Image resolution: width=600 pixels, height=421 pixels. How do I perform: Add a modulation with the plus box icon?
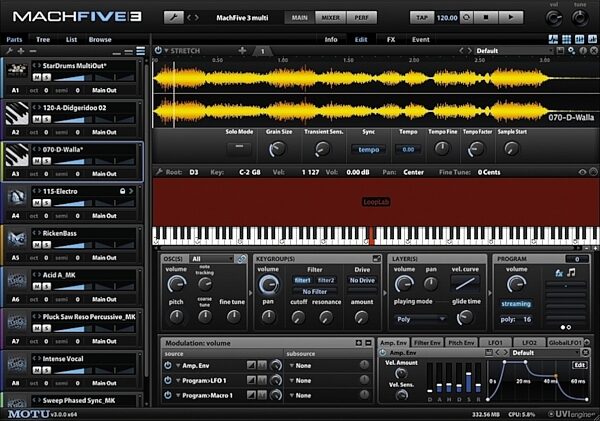[359, 343]
